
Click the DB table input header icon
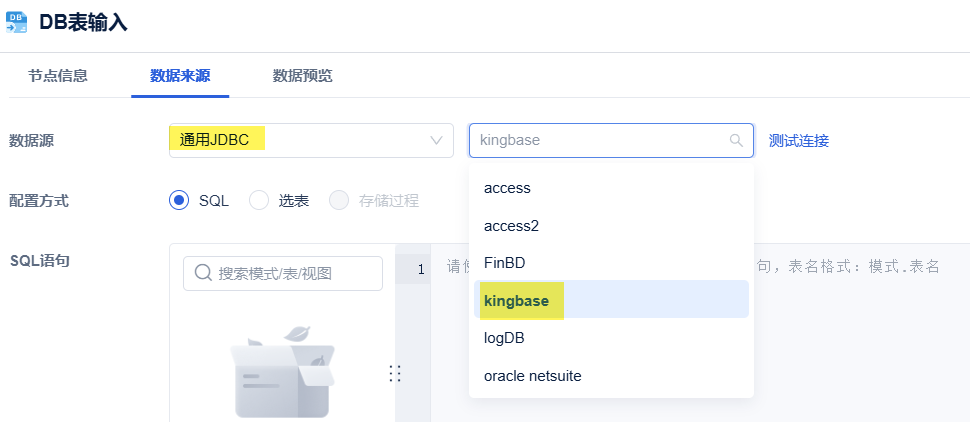click(x=17, y=21)
